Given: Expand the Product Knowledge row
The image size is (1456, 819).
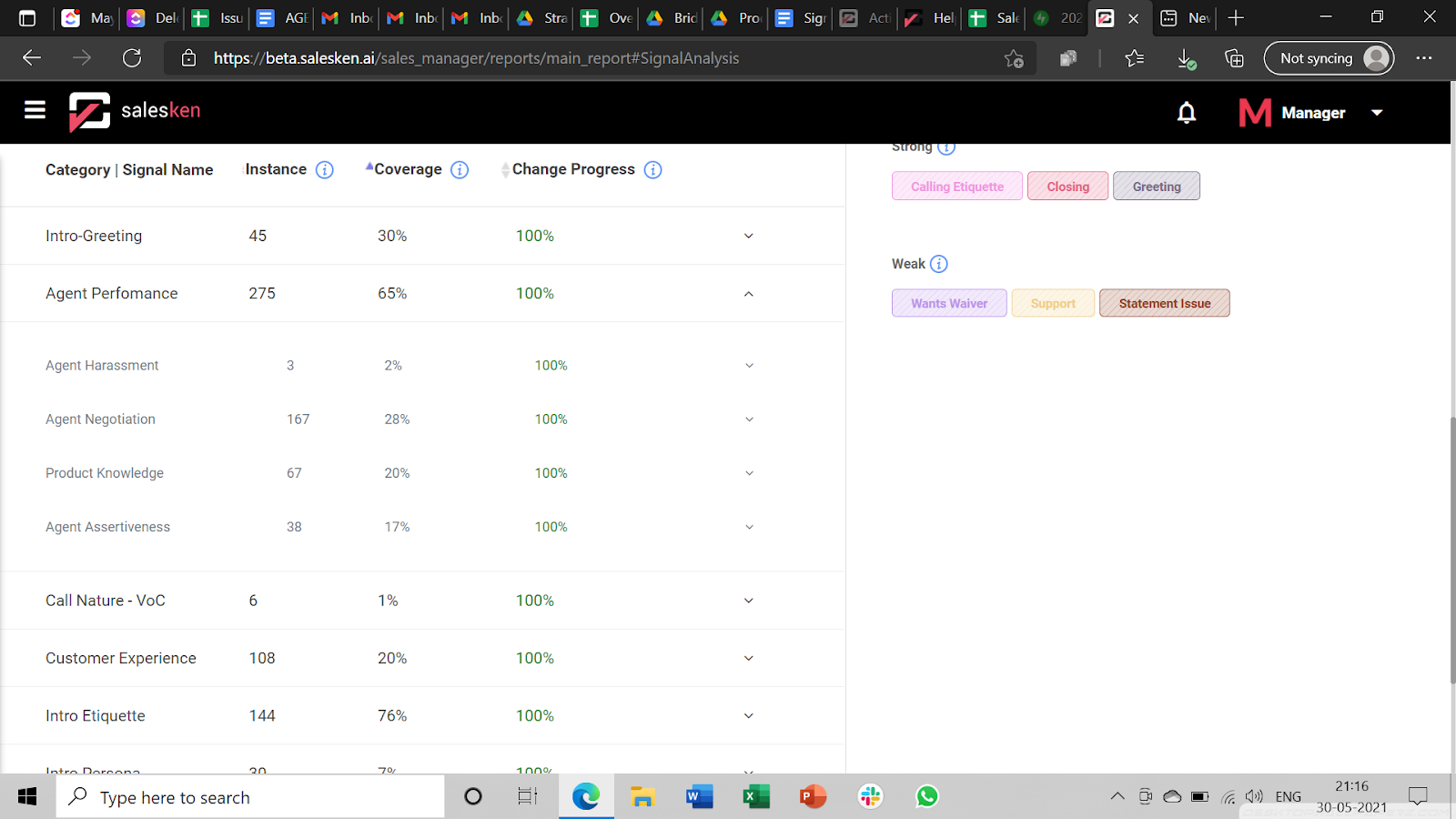Looking at the screenshot, I should point(750,473).
